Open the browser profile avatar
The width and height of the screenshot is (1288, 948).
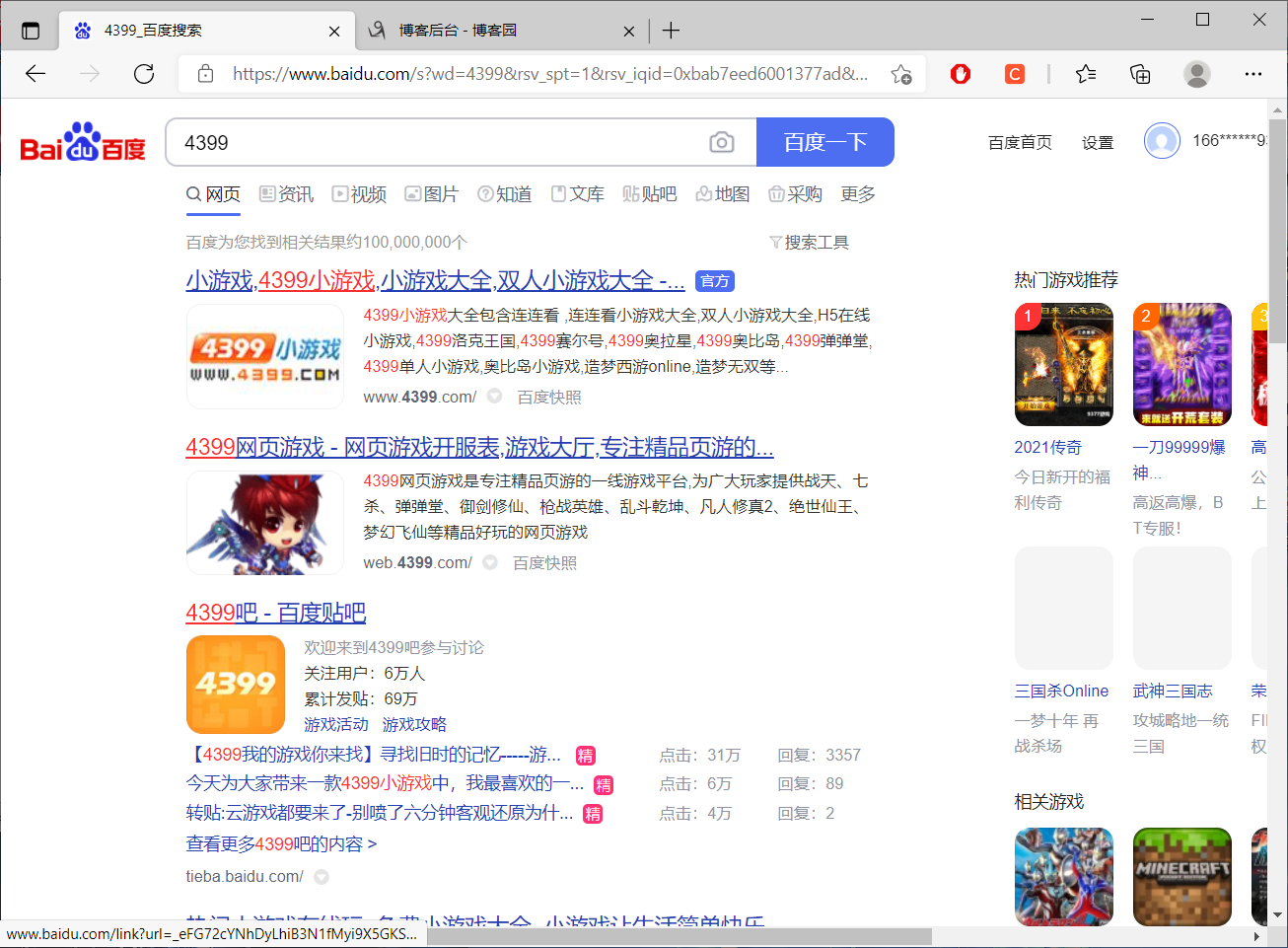tap(1197, 74)
